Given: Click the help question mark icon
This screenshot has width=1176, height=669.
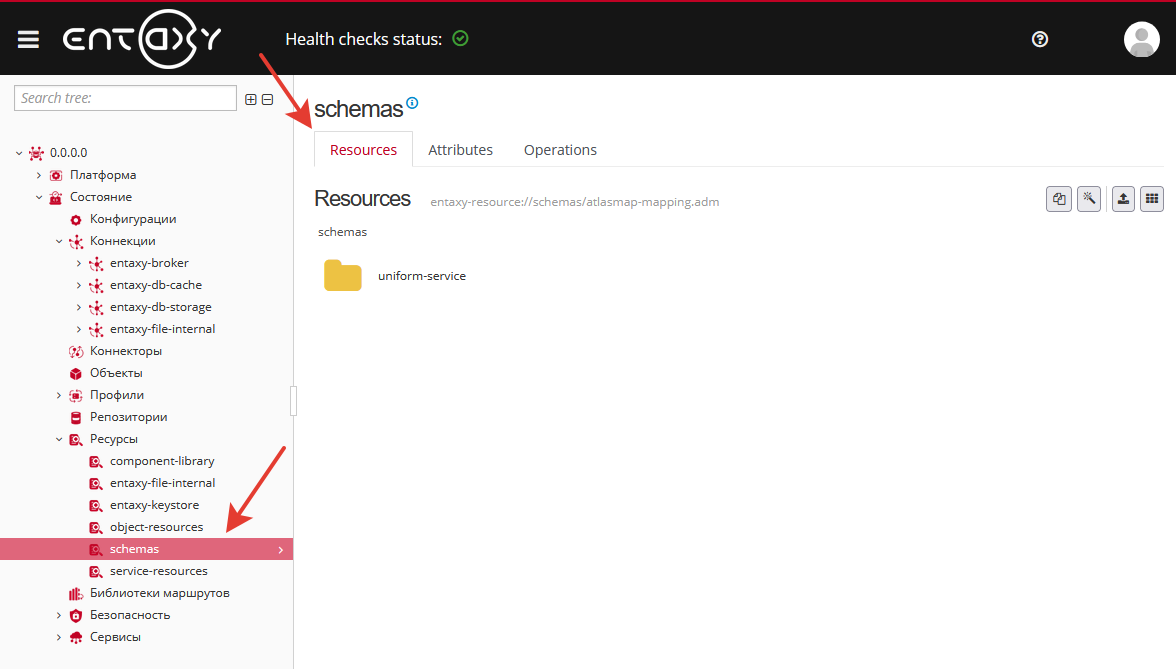Looking at the screenshot, I should click(x=1040, y=39).
